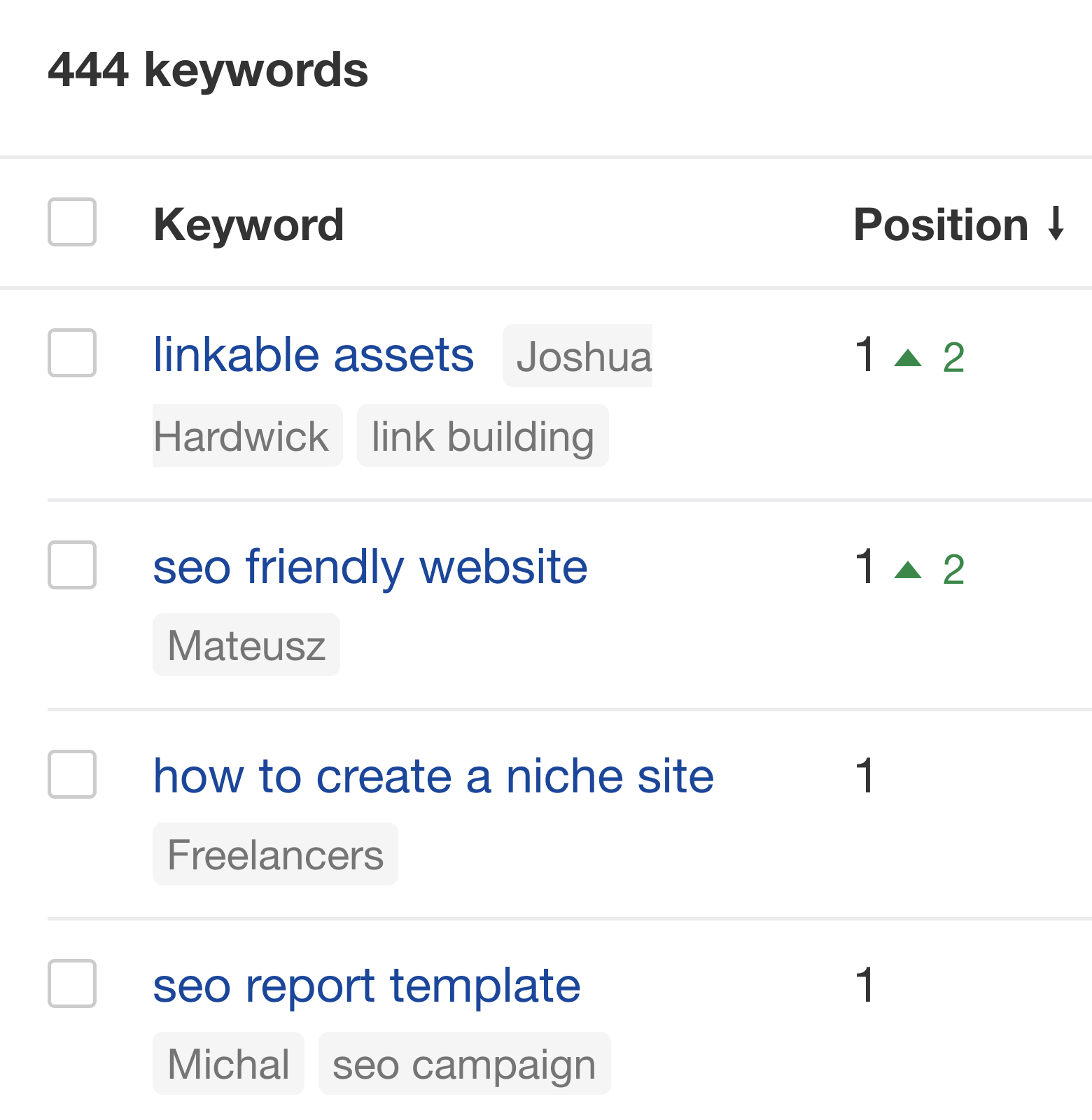Open the seo report template keyword link
This screenshot has width=1092, height=1120.
point(367,985)
